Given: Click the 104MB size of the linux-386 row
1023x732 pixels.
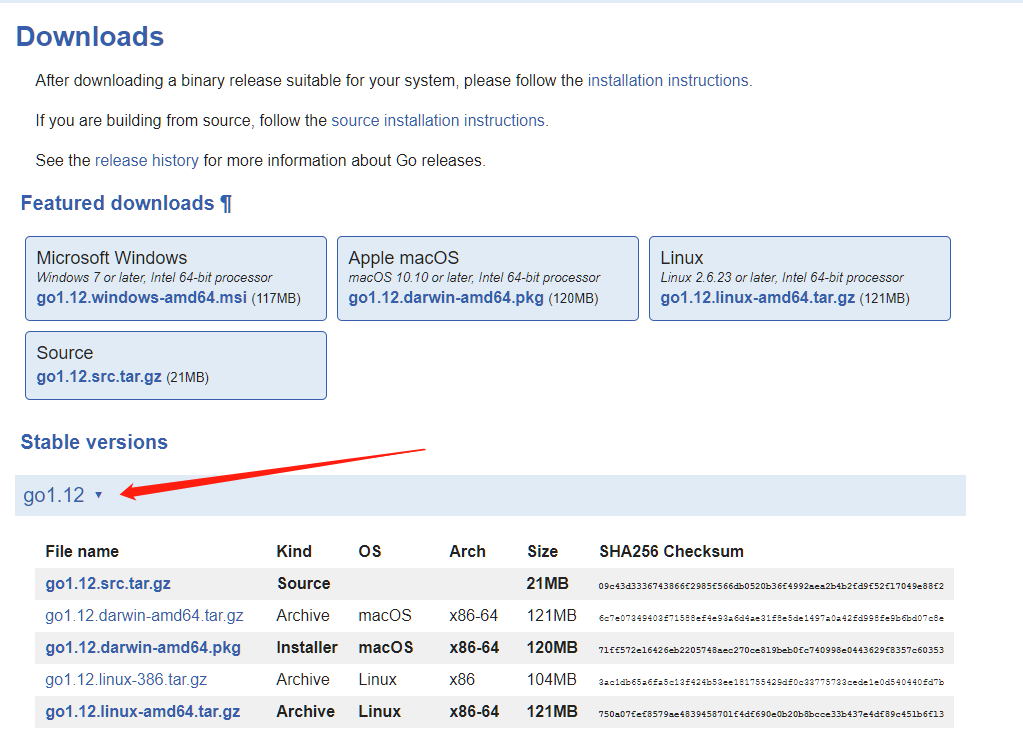Looking at the screenshot, I should coord(552,680).
